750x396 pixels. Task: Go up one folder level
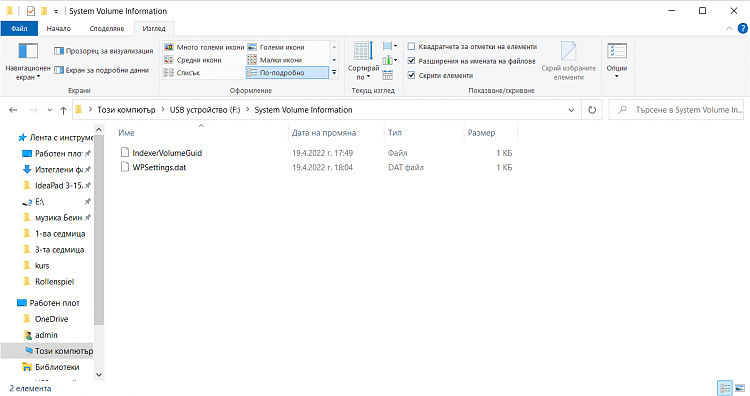(63, 110)
